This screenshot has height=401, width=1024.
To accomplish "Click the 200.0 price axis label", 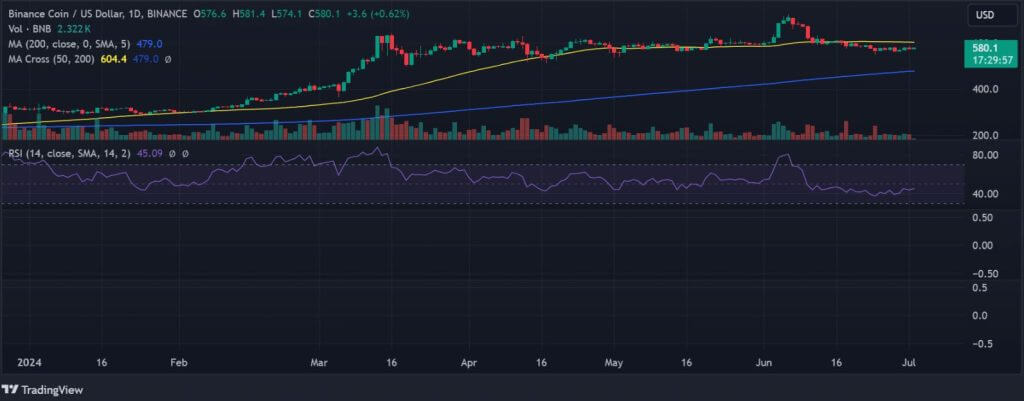I will 986,136.
